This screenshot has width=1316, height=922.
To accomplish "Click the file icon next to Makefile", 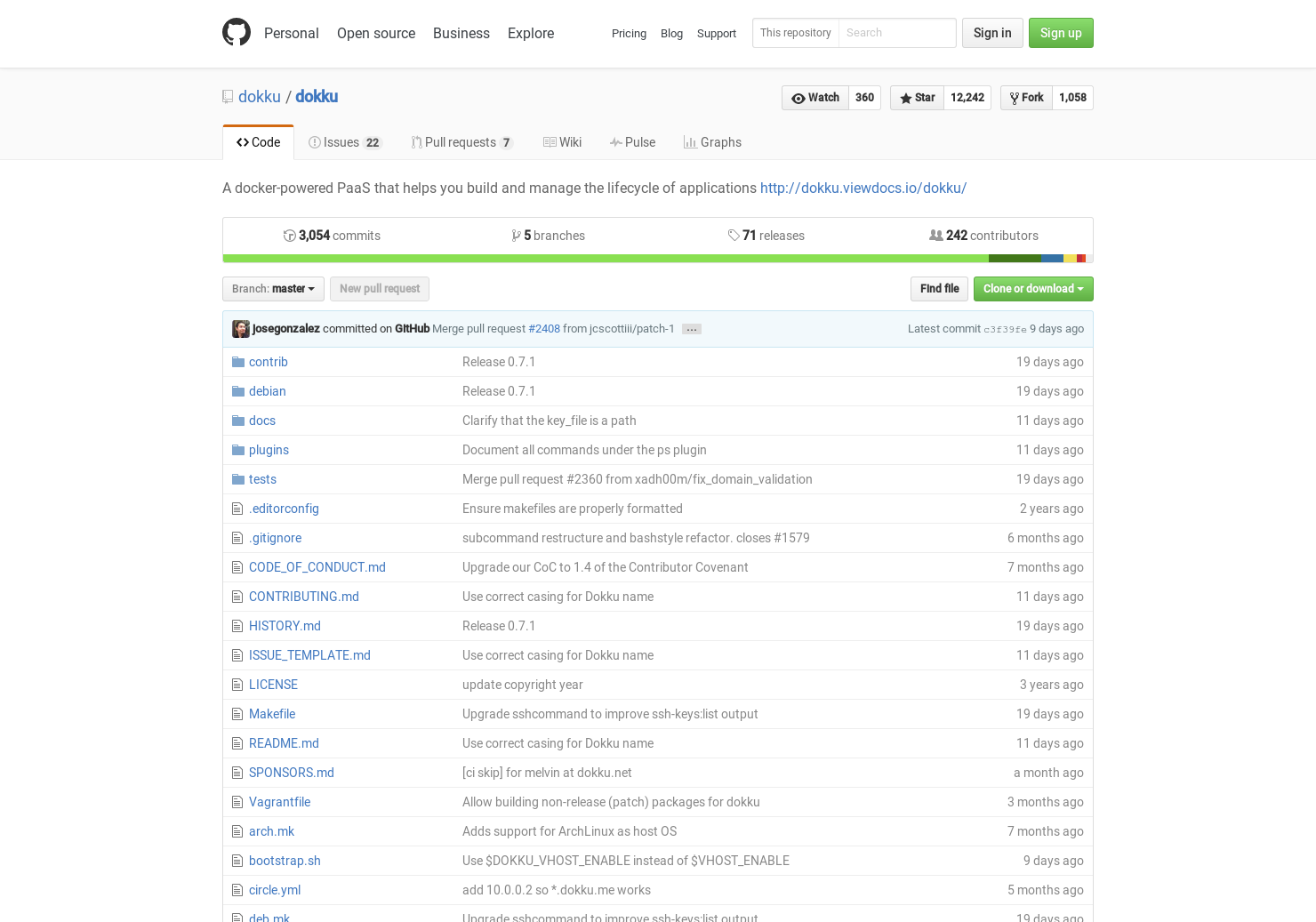I will coord(237,714).
